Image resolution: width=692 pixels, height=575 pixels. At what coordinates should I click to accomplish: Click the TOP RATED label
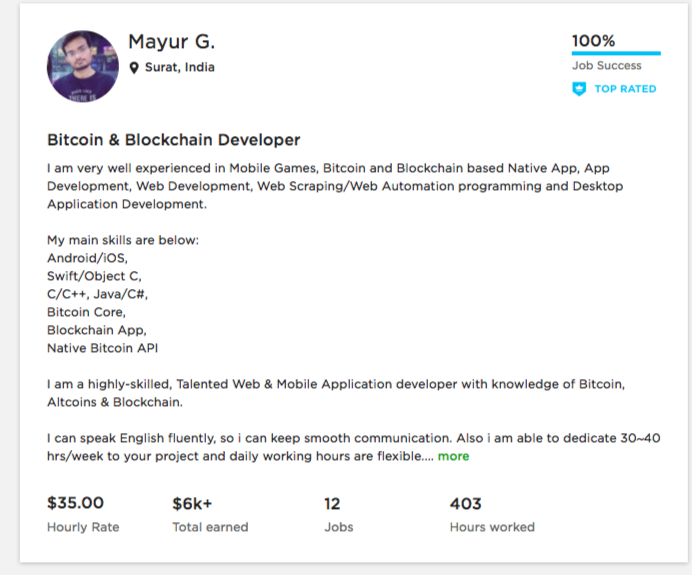(x=625, y=89)
